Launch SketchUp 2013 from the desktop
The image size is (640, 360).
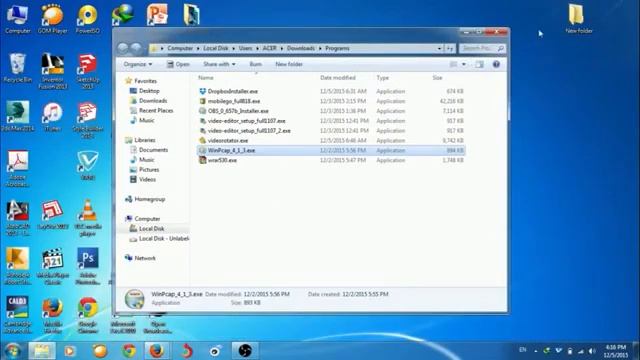point(87,71)
